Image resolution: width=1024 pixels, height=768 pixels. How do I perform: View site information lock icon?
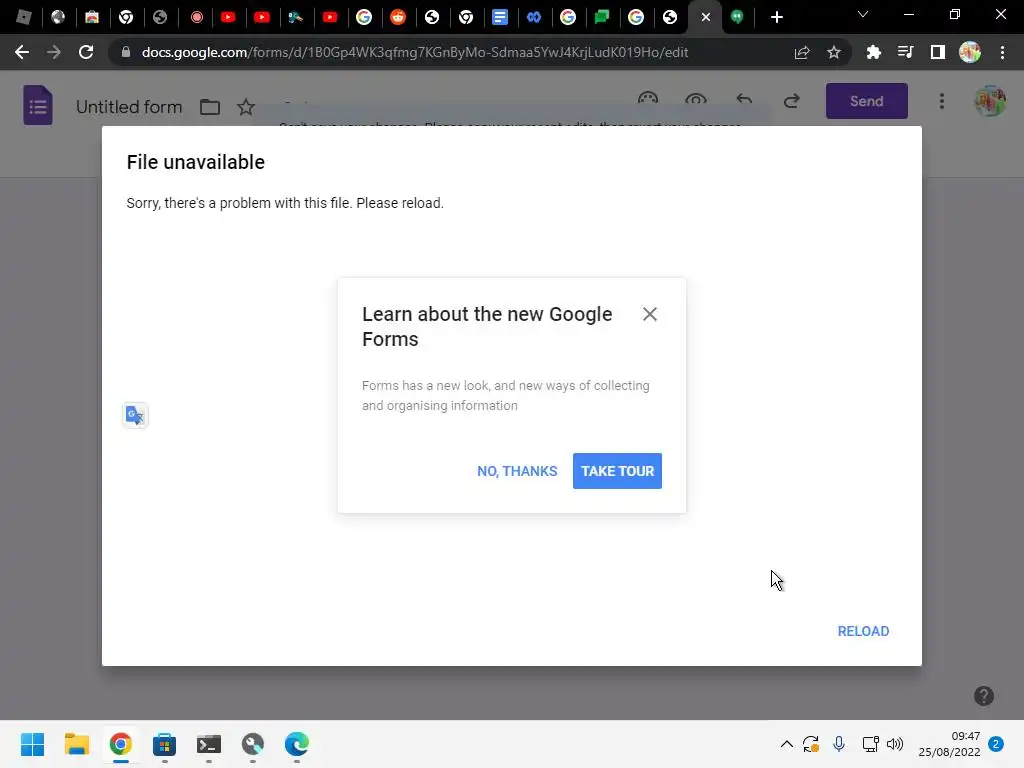[x=126, y=52]
